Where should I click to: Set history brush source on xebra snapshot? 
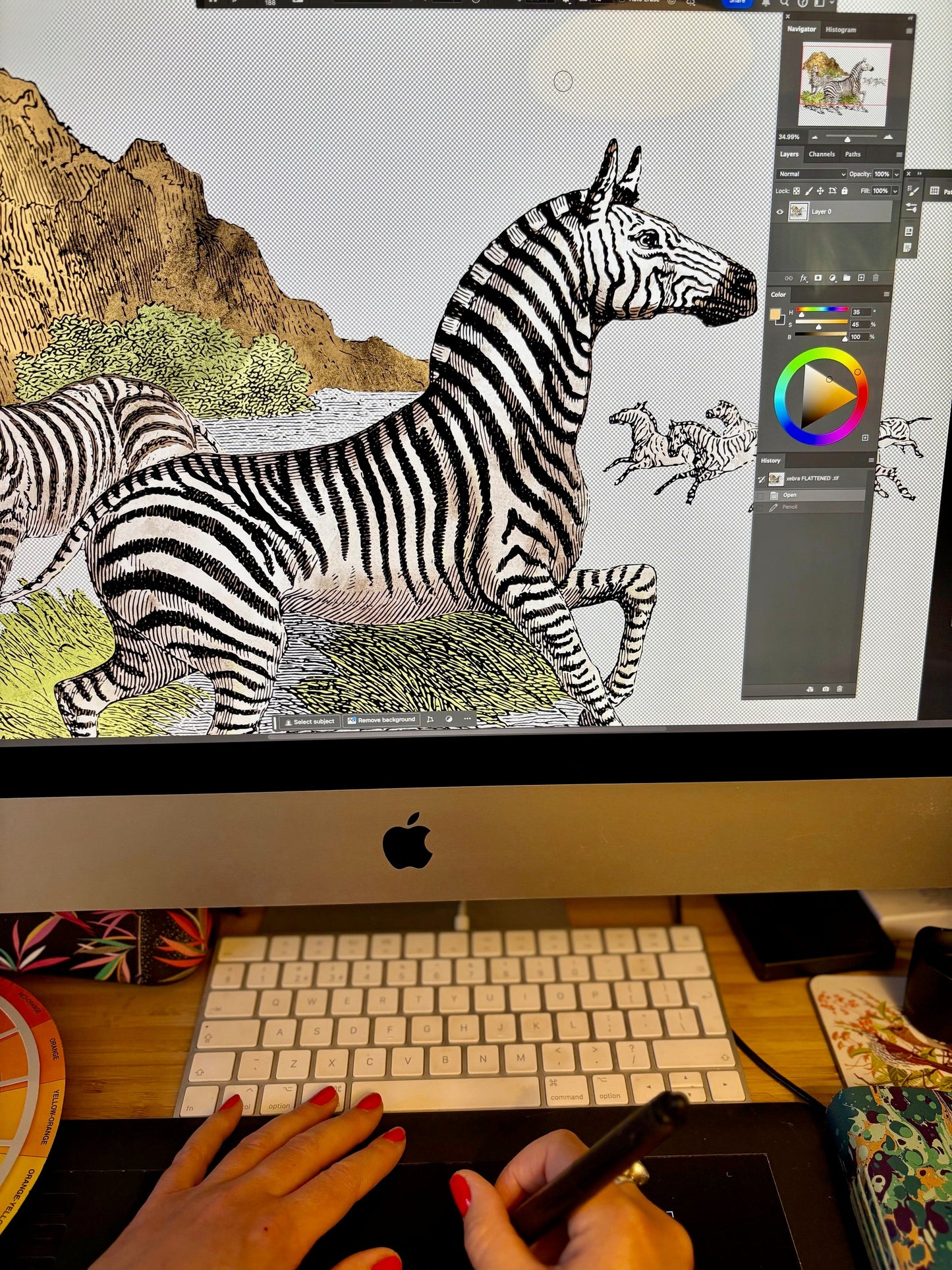coord(762,479)
